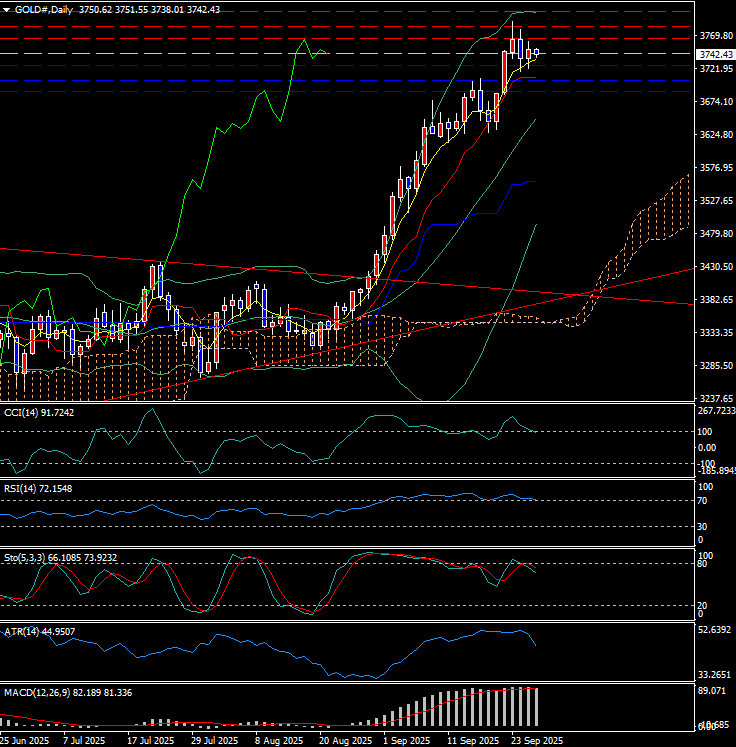This screenshot has width=736, height=747.
Task: Click the CCI 100 level scale label
Action: pyautogui.click(x=705, y=432)
